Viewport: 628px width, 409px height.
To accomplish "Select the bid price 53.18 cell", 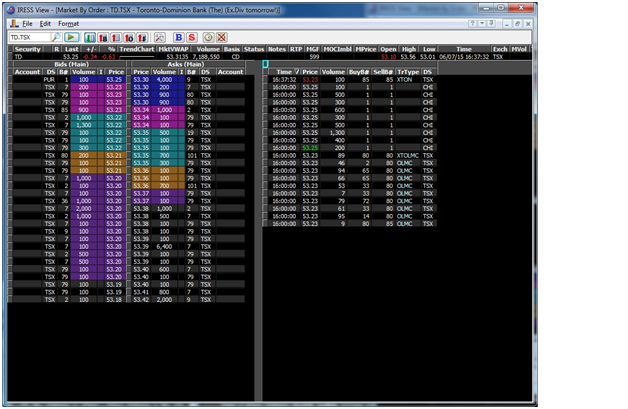I will [114, 300].
